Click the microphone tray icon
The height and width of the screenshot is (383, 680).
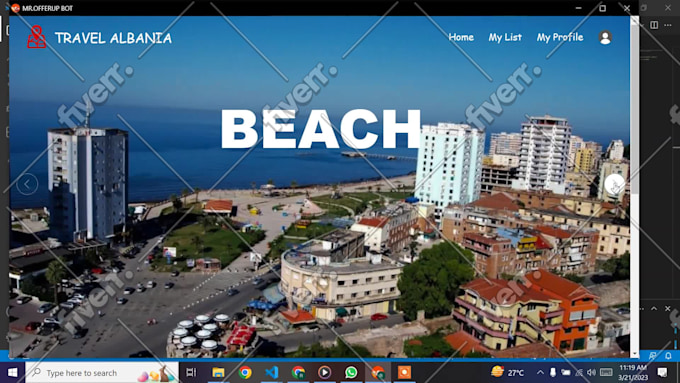(x=553, y=372)
